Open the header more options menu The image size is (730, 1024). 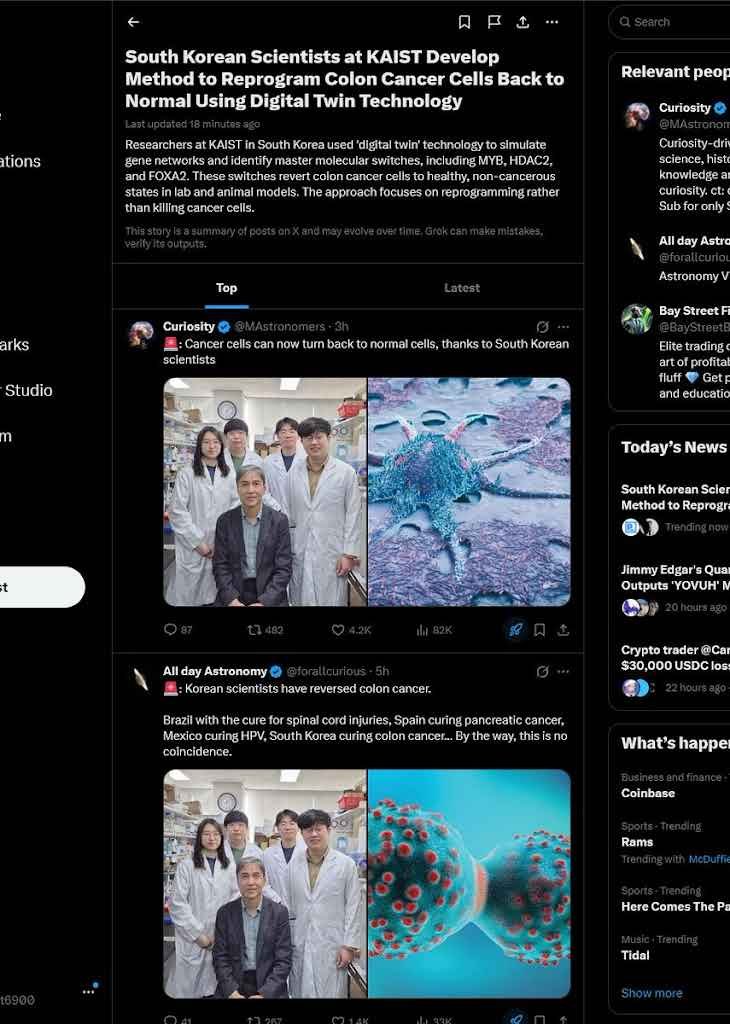point(552,22)
